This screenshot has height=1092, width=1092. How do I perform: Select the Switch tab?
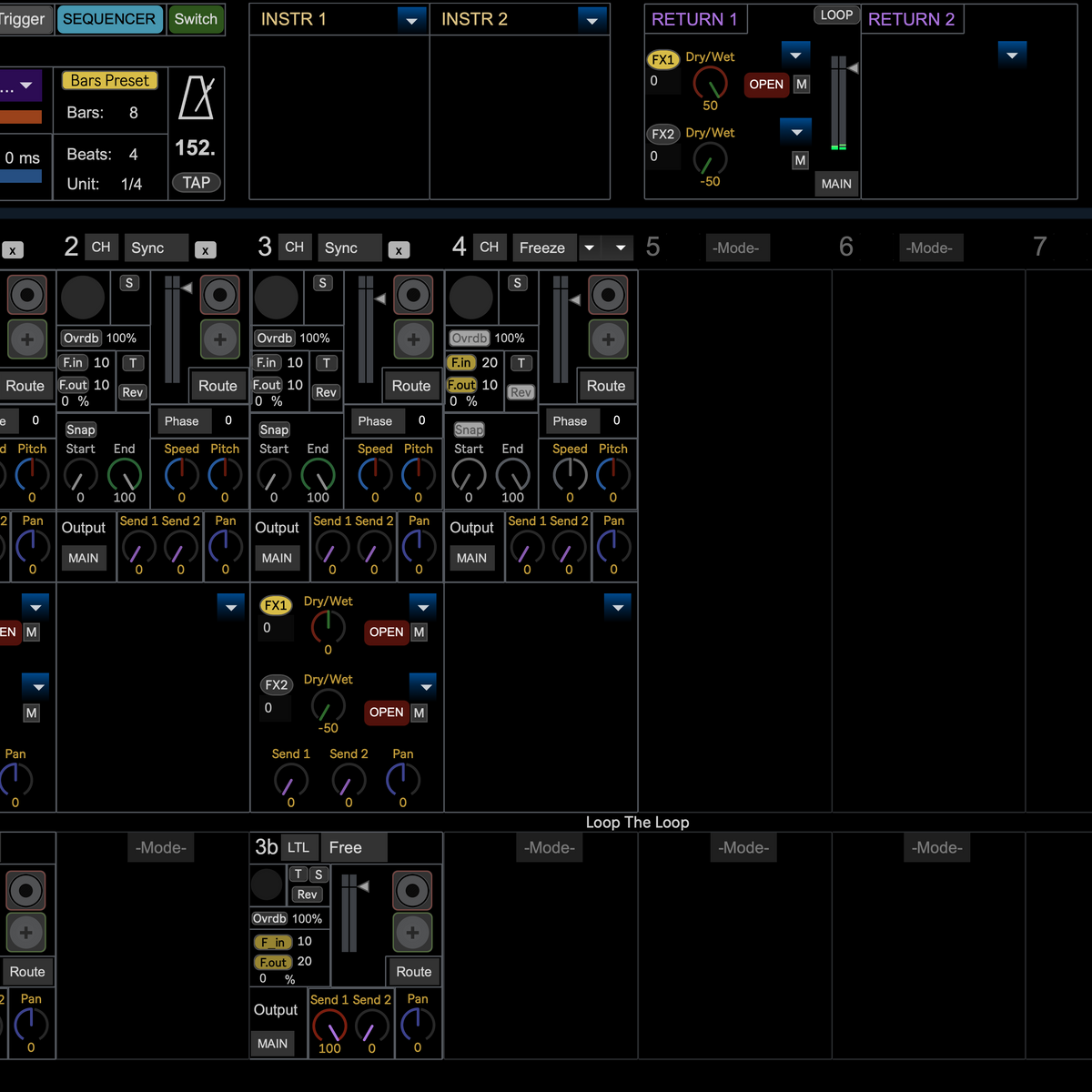coord(196,19)
